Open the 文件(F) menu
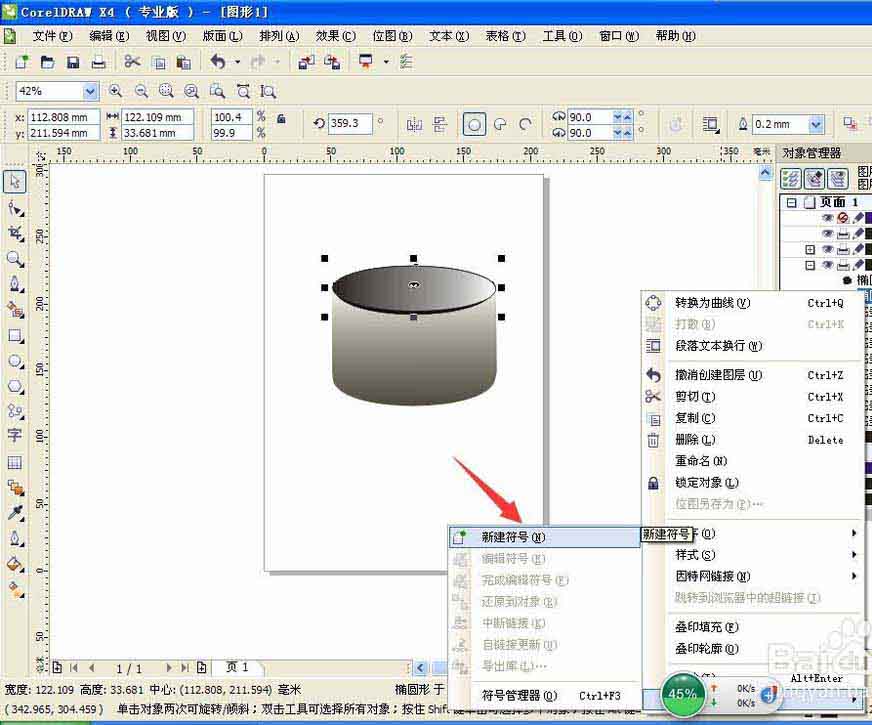 point(52,36)
